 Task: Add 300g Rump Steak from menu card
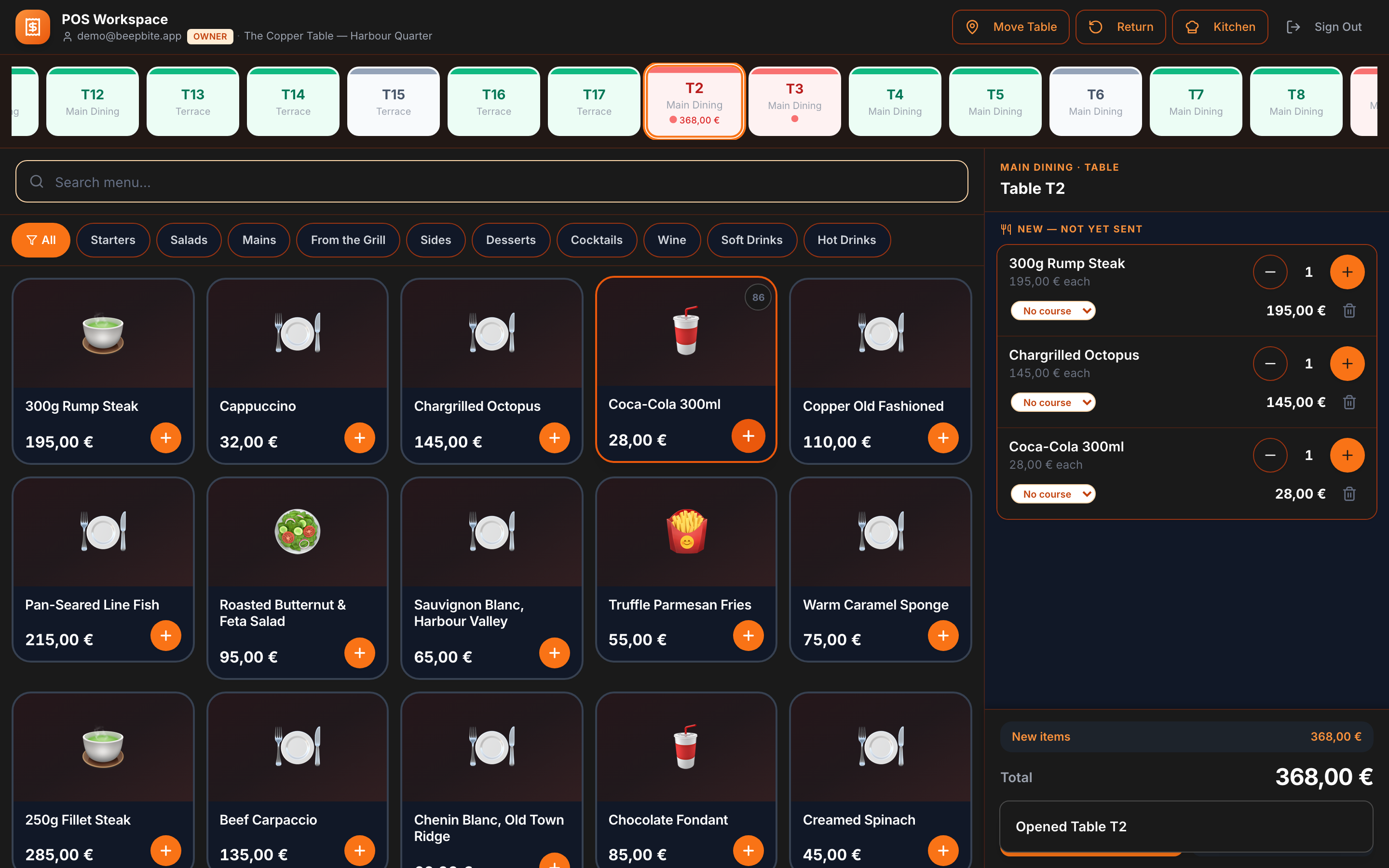click(166, 438)
